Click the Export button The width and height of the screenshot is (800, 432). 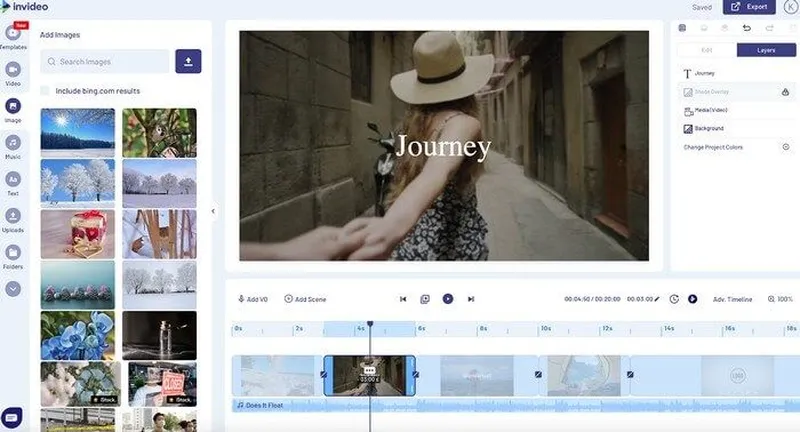(x=750, y=7)
